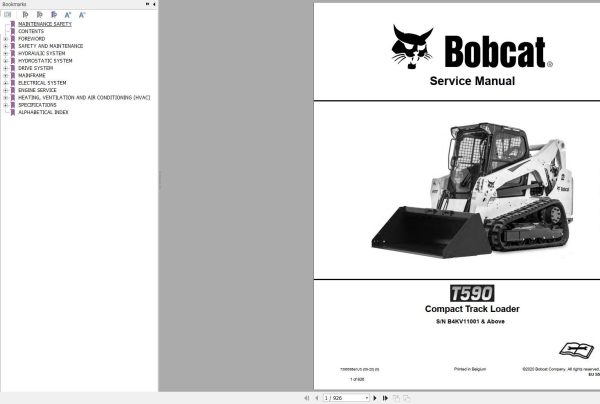
Task: Click the Bobcat logo on the cover page
Action: pyautogui.click(x=472, y=47)
